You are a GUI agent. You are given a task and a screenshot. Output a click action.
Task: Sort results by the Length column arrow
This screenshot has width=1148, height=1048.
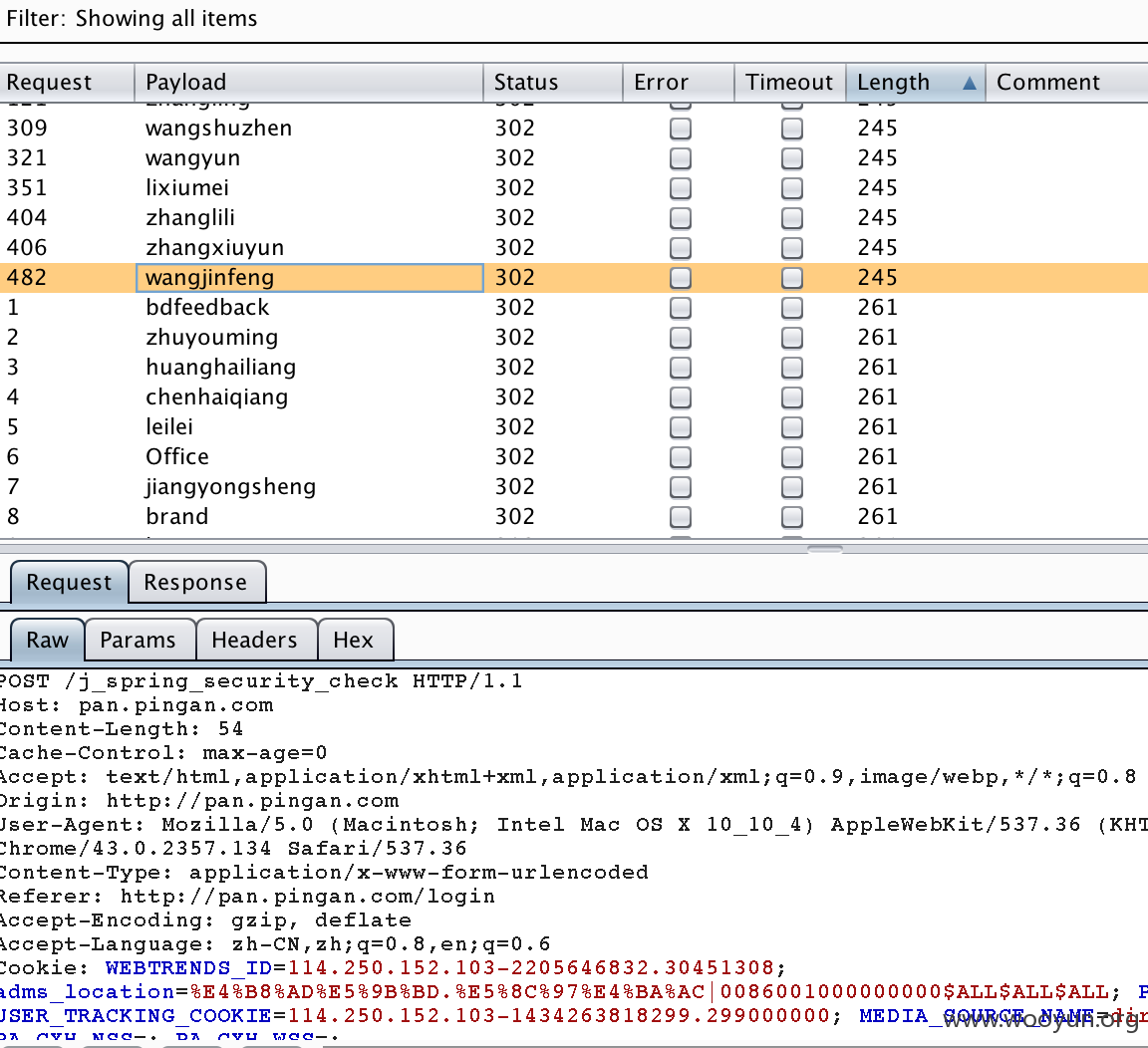970,83
